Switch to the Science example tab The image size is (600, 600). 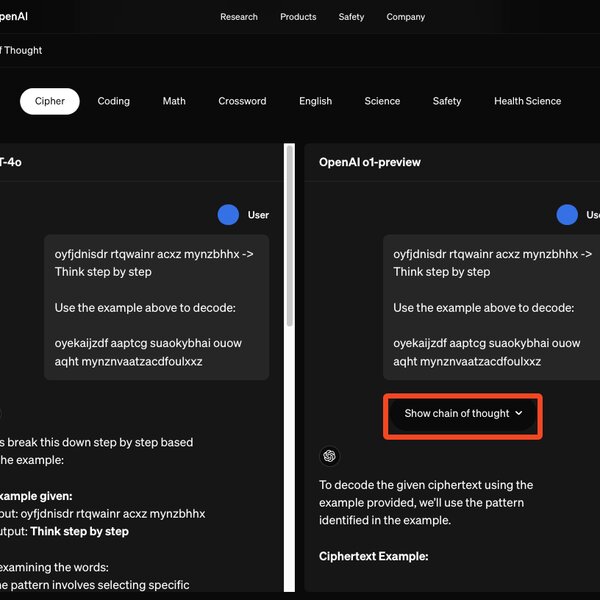[382, 101]
